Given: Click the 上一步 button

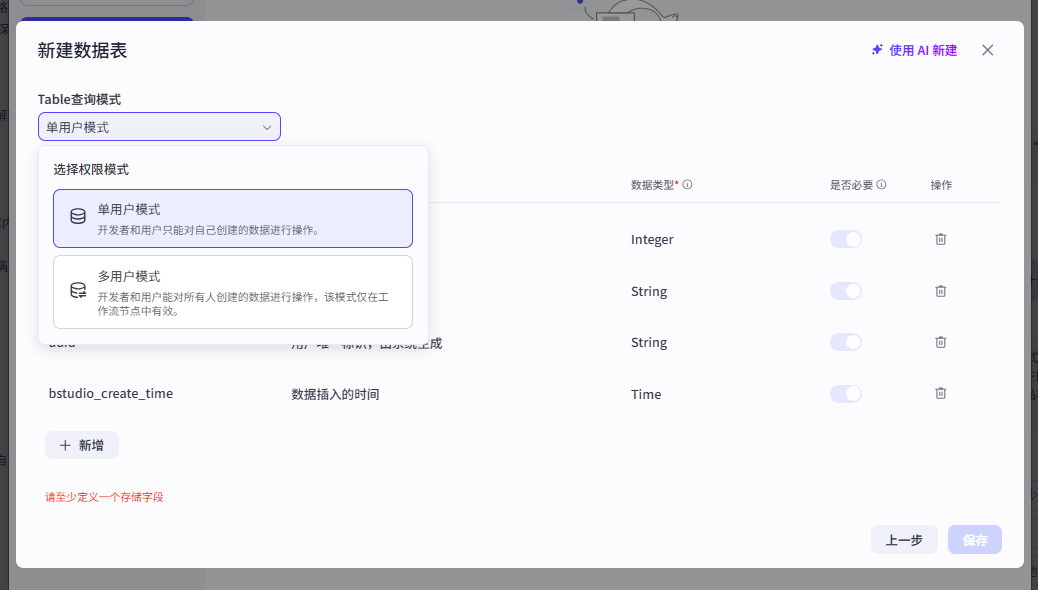Looking at the screenshot, I should [903, 540].
